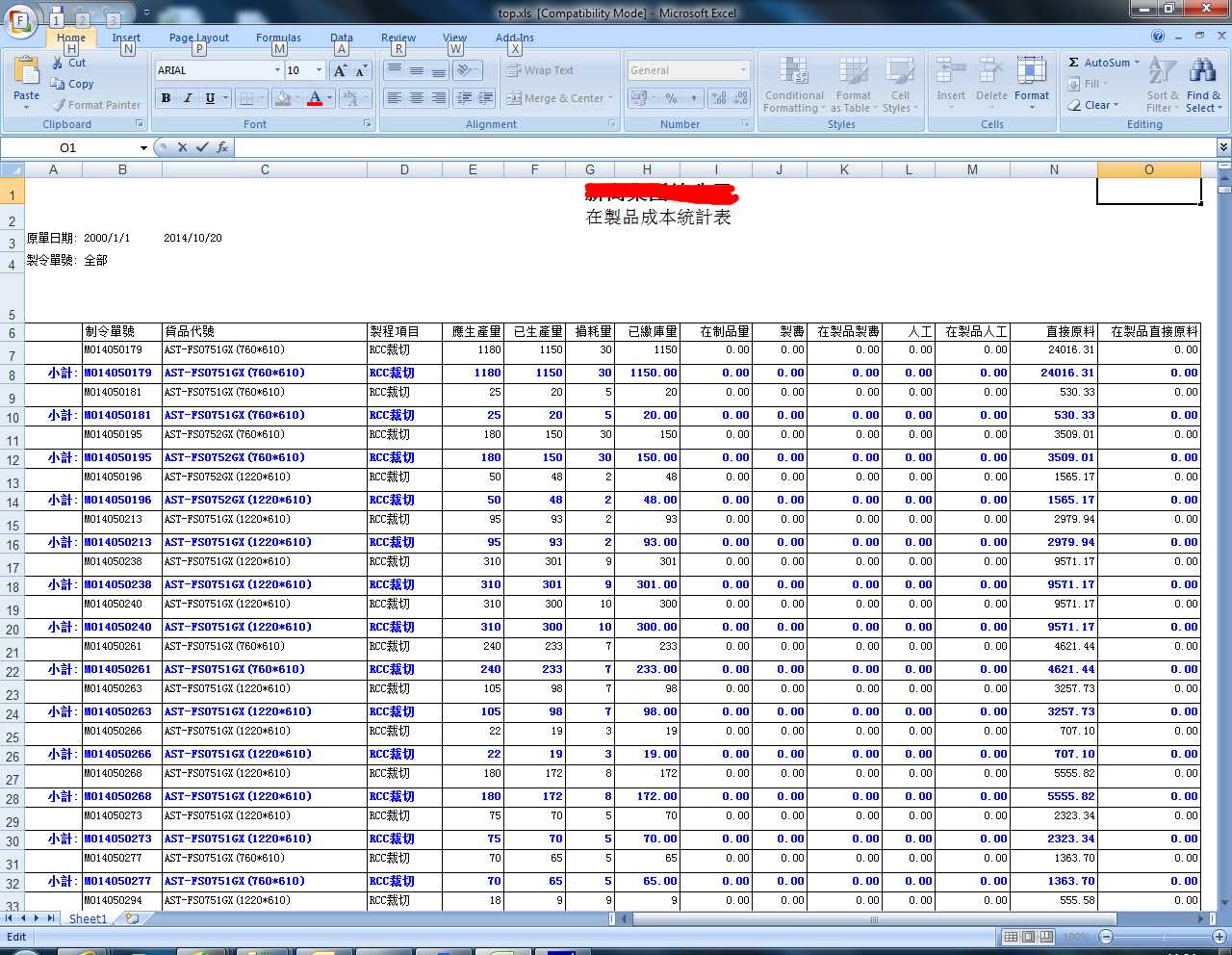Switch to the Insert tab
The image size is (1232, 955).
pos(126,38)
